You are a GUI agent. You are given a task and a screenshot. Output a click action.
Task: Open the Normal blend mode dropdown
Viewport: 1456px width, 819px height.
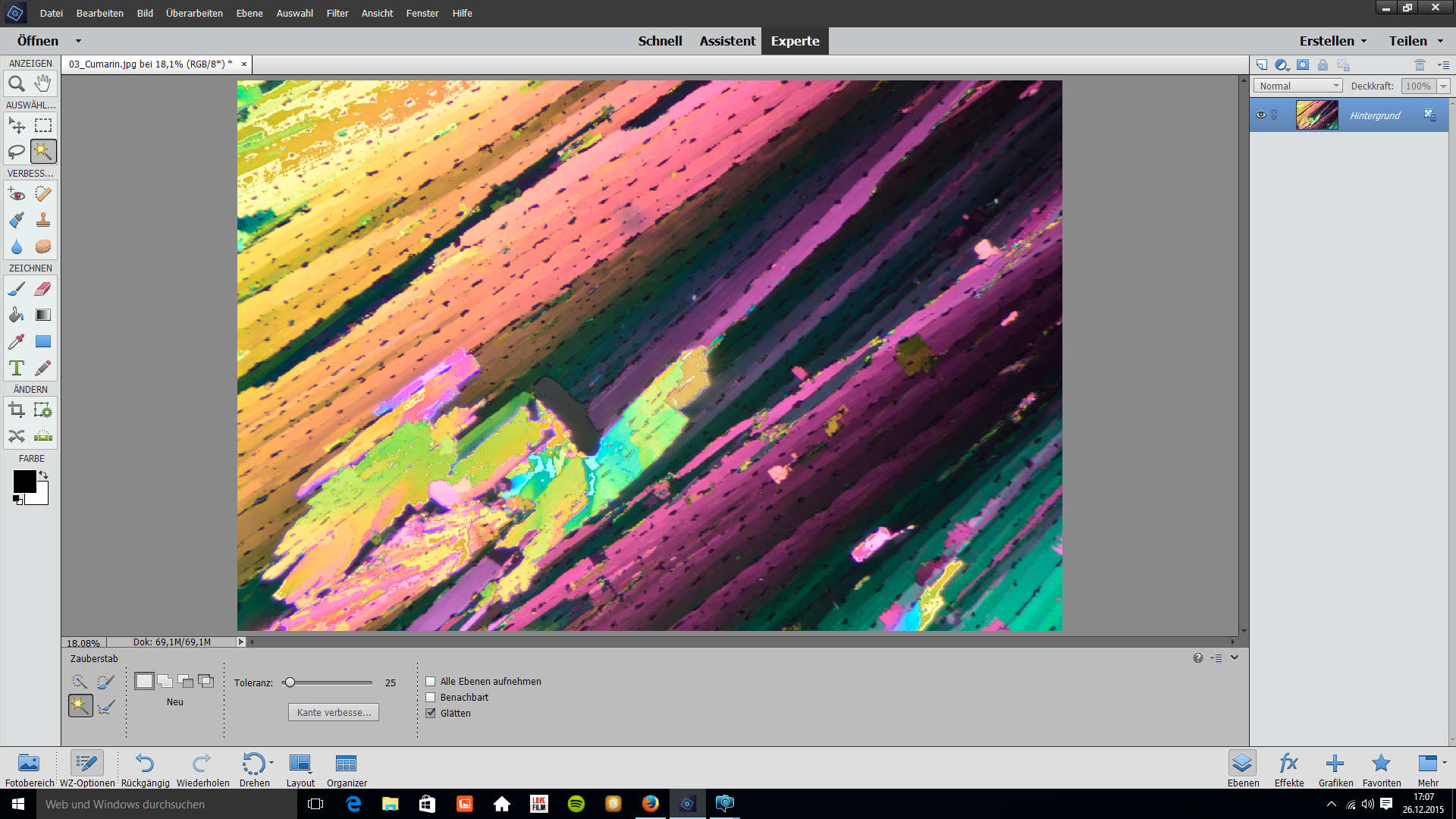(x=1298, y=86)
